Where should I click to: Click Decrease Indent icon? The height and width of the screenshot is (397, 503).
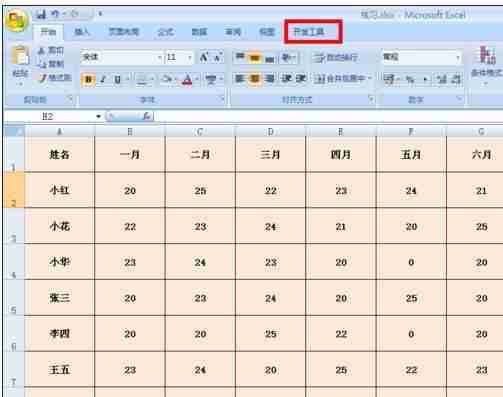coord(286,79)
